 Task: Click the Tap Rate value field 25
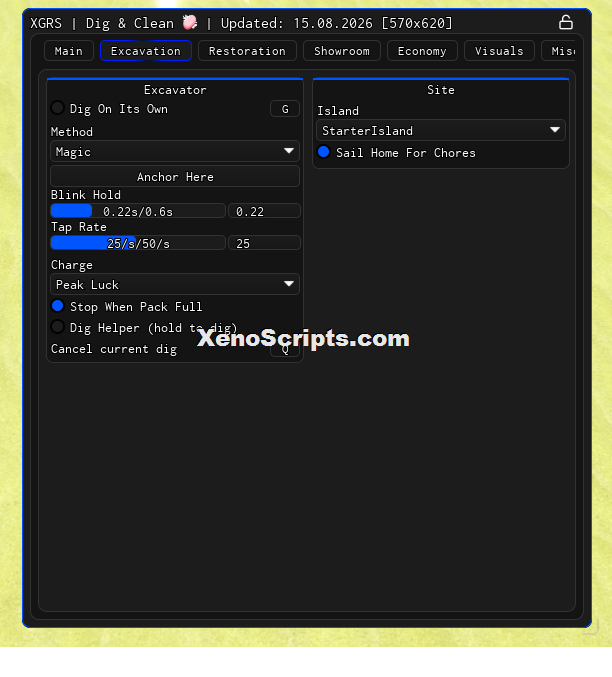(x=264, y=243)
